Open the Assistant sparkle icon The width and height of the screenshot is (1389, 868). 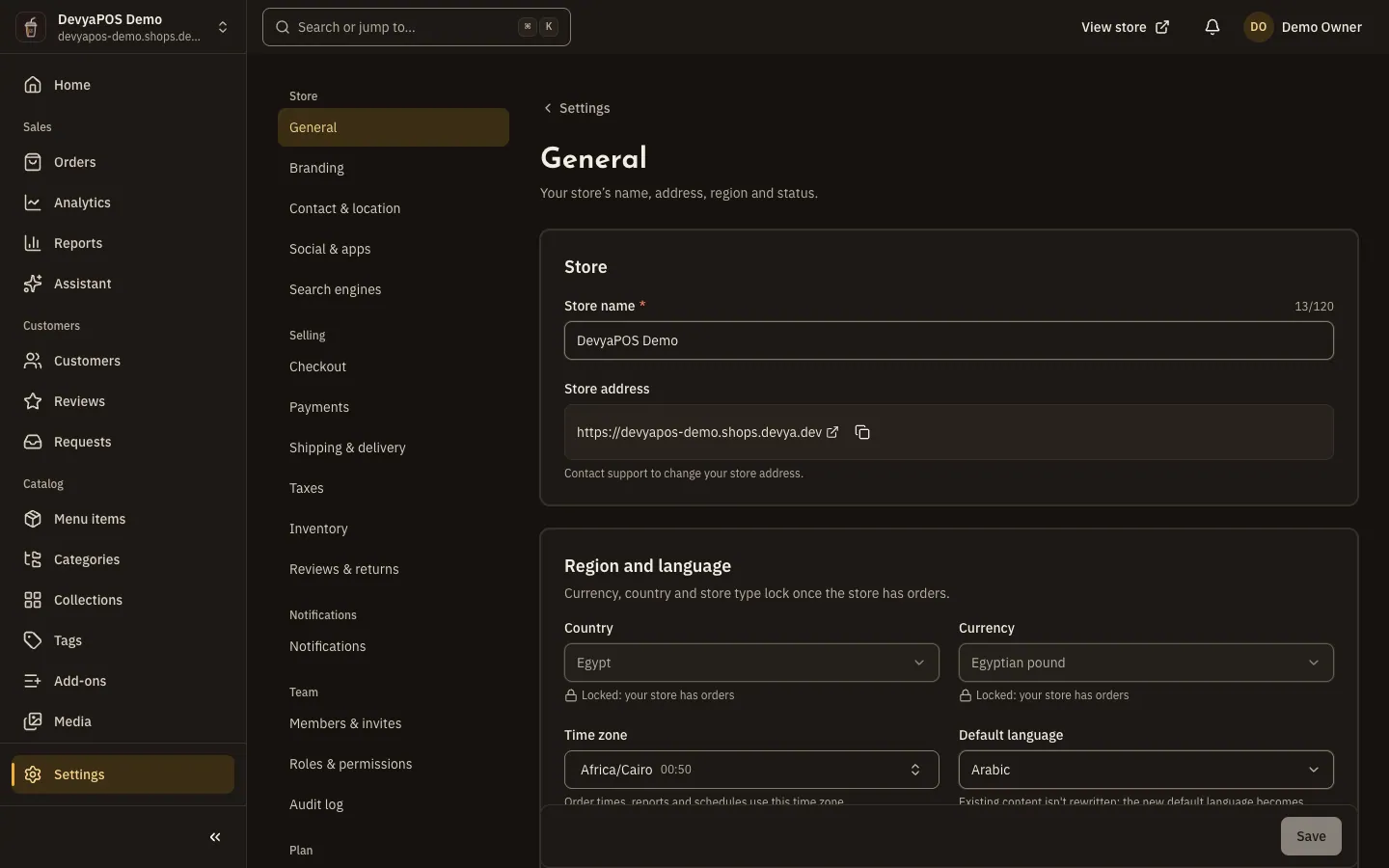tap(33, 284)
